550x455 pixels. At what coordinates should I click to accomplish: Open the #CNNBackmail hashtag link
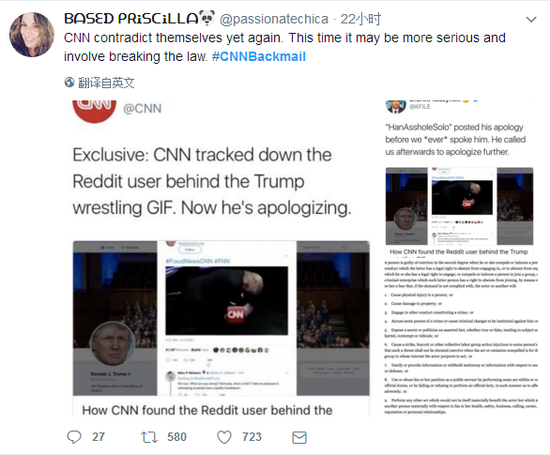(x=259, y=56)
